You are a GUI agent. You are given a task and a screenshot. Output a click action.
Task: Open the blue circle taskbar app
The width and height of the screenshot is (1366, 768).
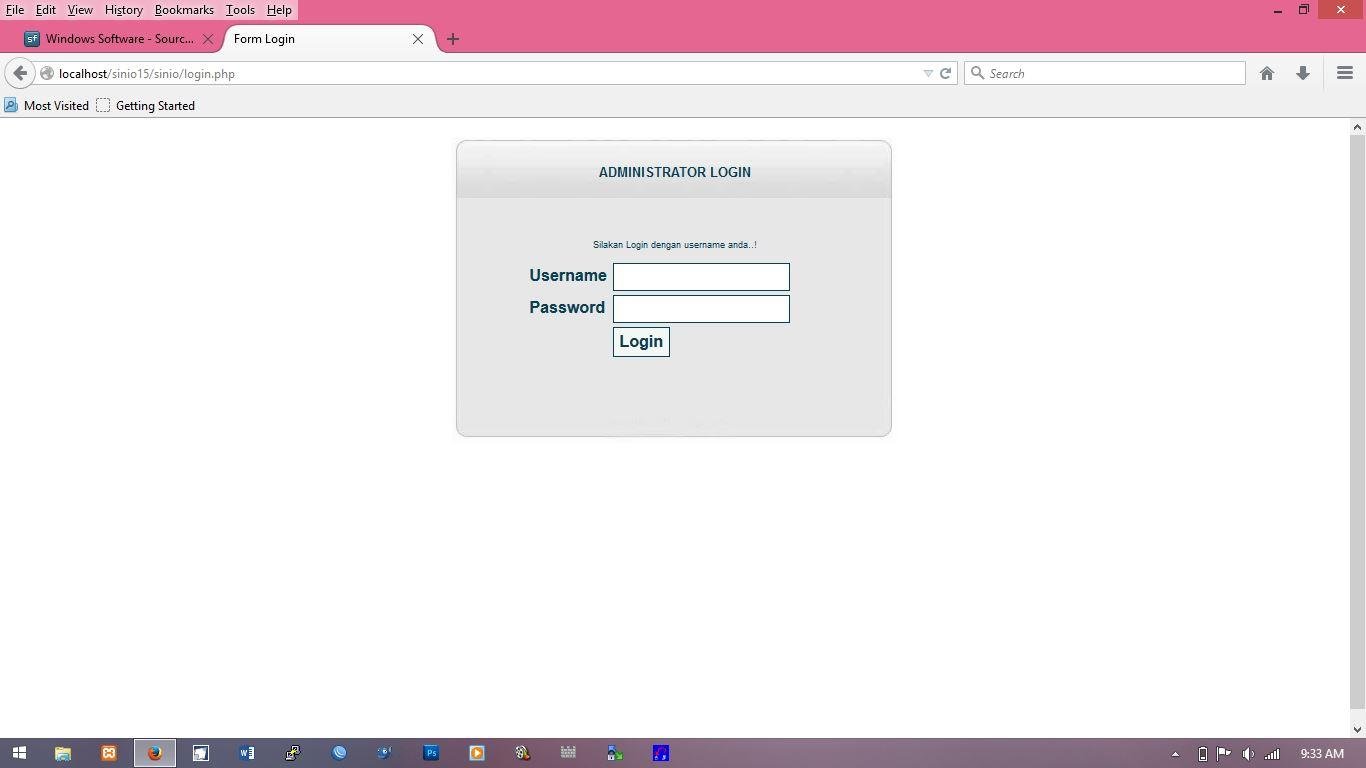(339, 753)
